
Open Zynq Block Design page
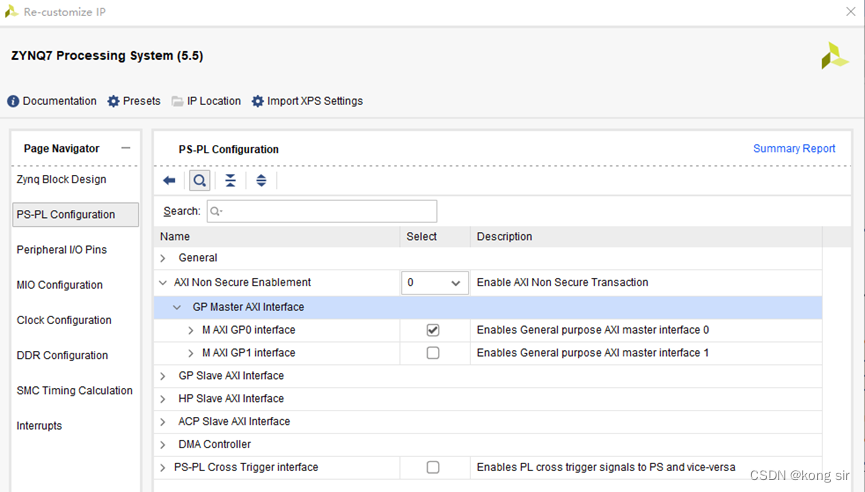click(61, 179)
